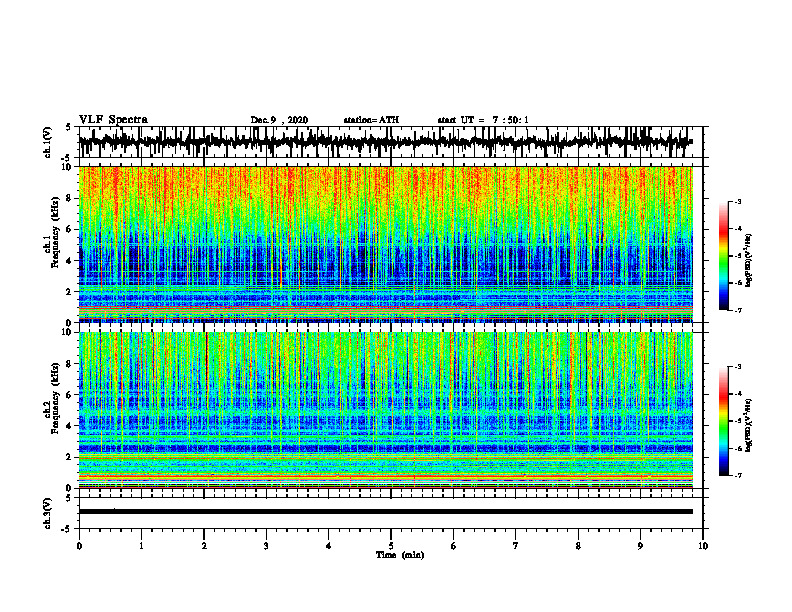Click the date text "Dec. 9 , 2020"
The width and height of the screenshot is (792, 612).
[279, 120]
